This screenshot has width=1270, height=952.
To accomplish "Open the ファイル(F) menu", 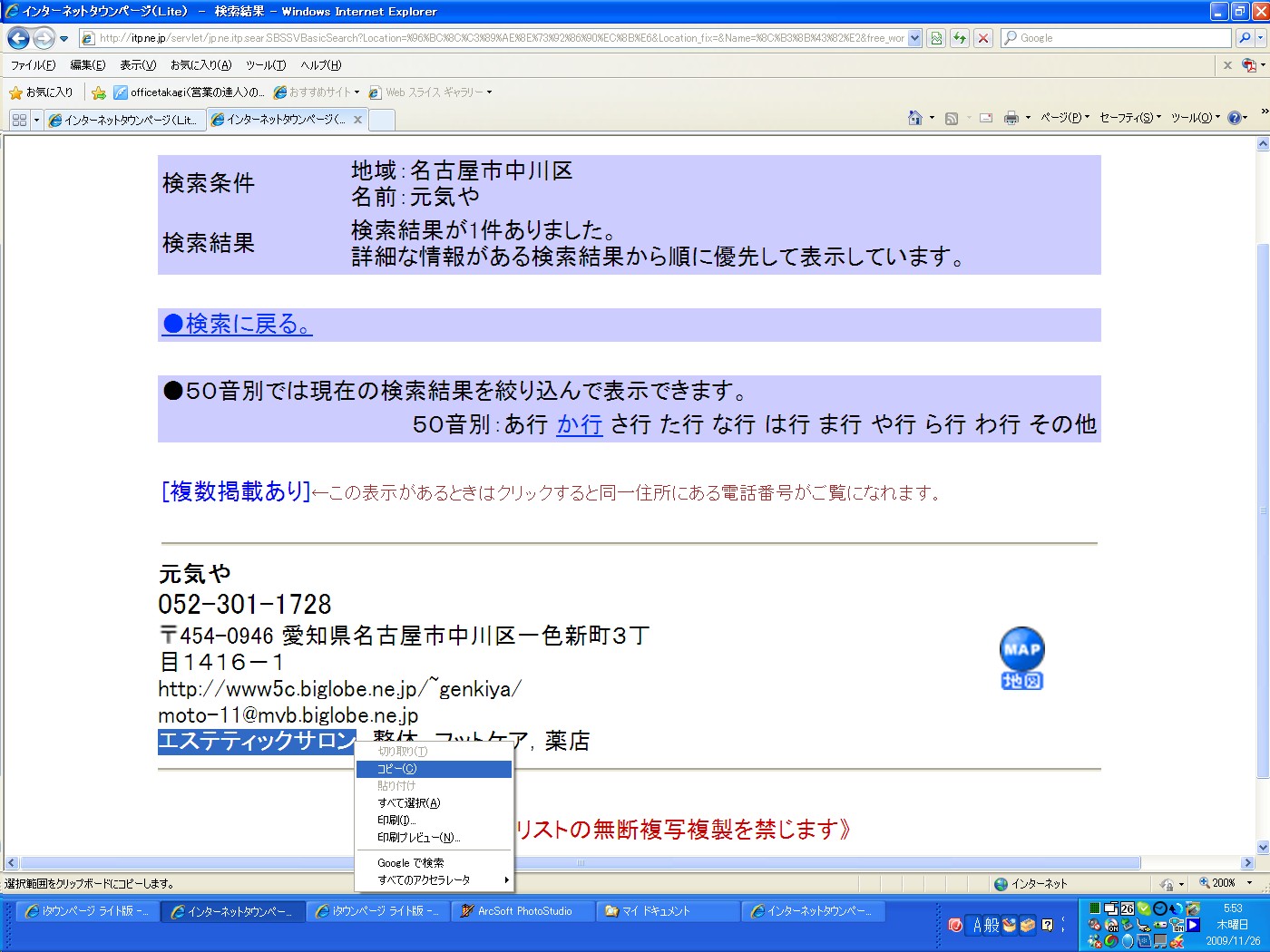I will click(x=34, y=65).
